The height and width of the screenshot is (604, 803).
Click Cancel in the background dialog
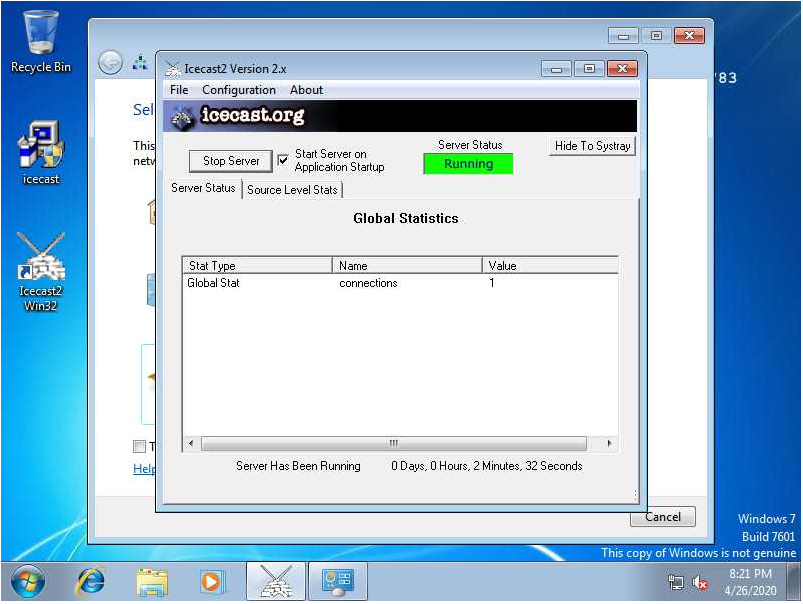662,517
